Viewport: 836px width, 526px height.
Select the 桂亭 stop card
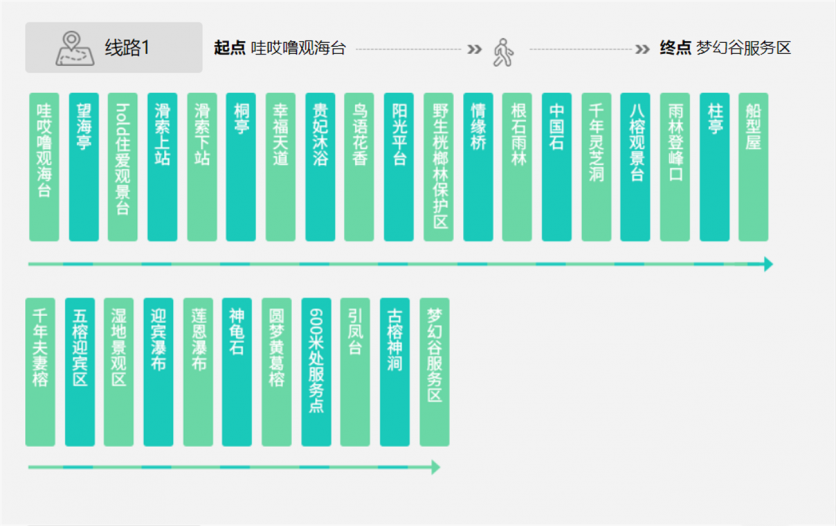714,167
